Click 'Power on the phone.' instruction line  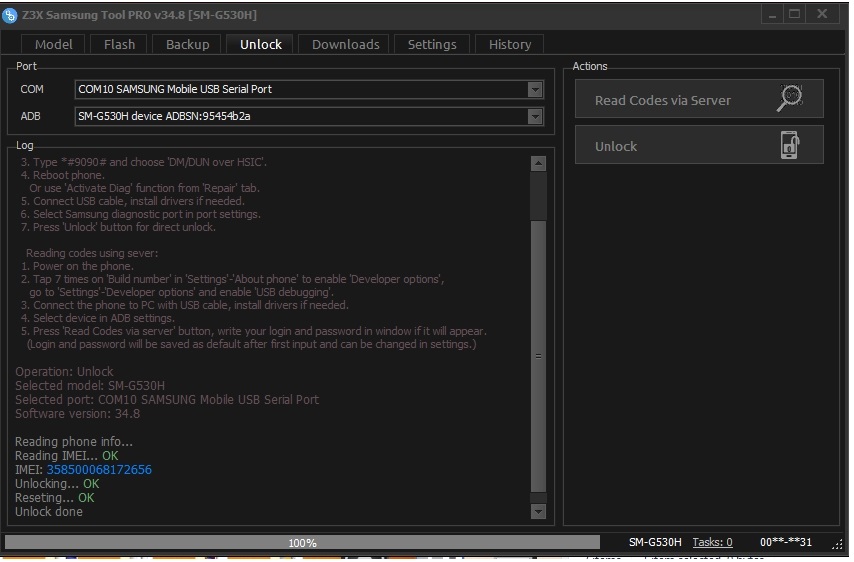pyautogui.click(x=77, y=266)
